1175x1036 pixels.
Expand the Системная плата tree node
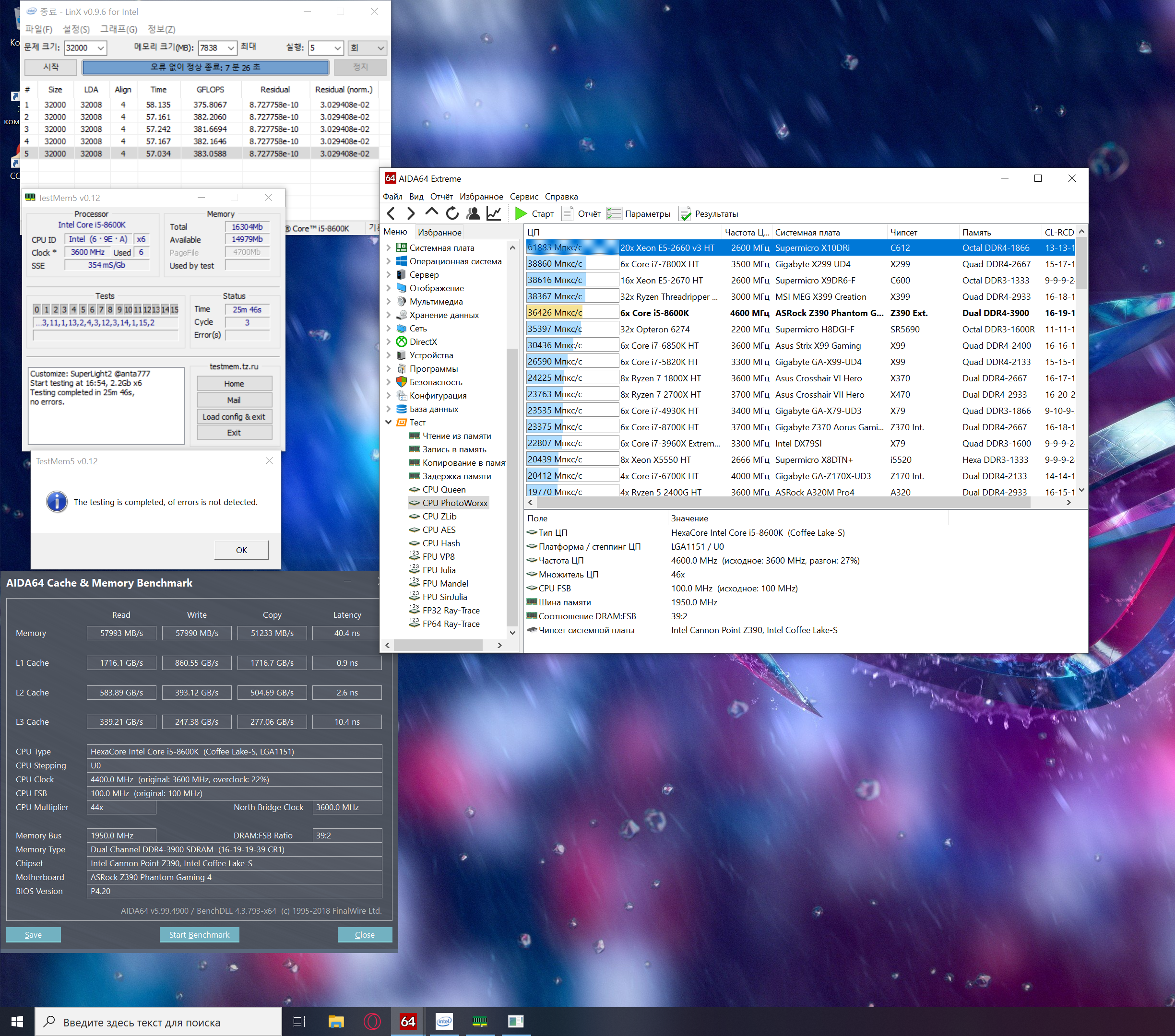[x=389, y=248]
